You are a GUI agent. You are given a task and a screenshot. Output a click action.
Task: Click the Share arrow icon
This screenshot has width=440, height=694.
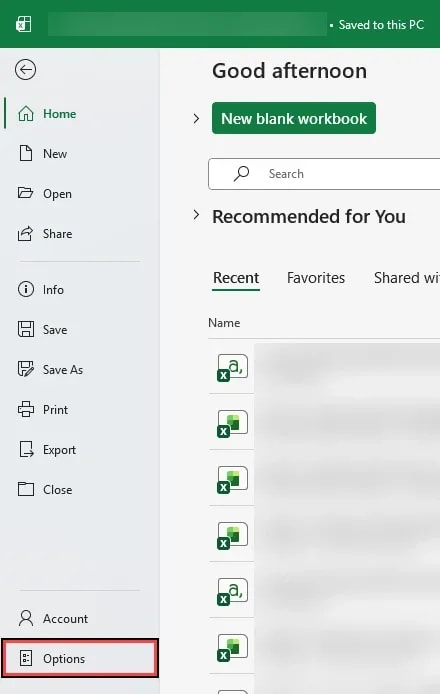point(25,233)
